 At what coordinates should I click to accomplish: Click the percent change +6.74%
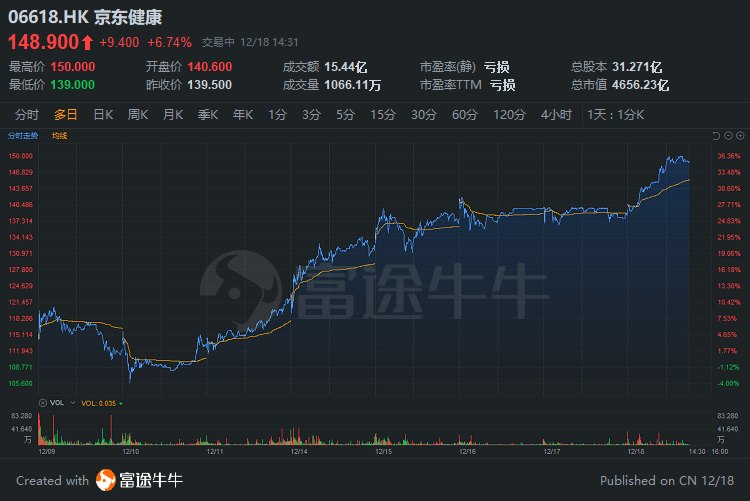[169, 43]
